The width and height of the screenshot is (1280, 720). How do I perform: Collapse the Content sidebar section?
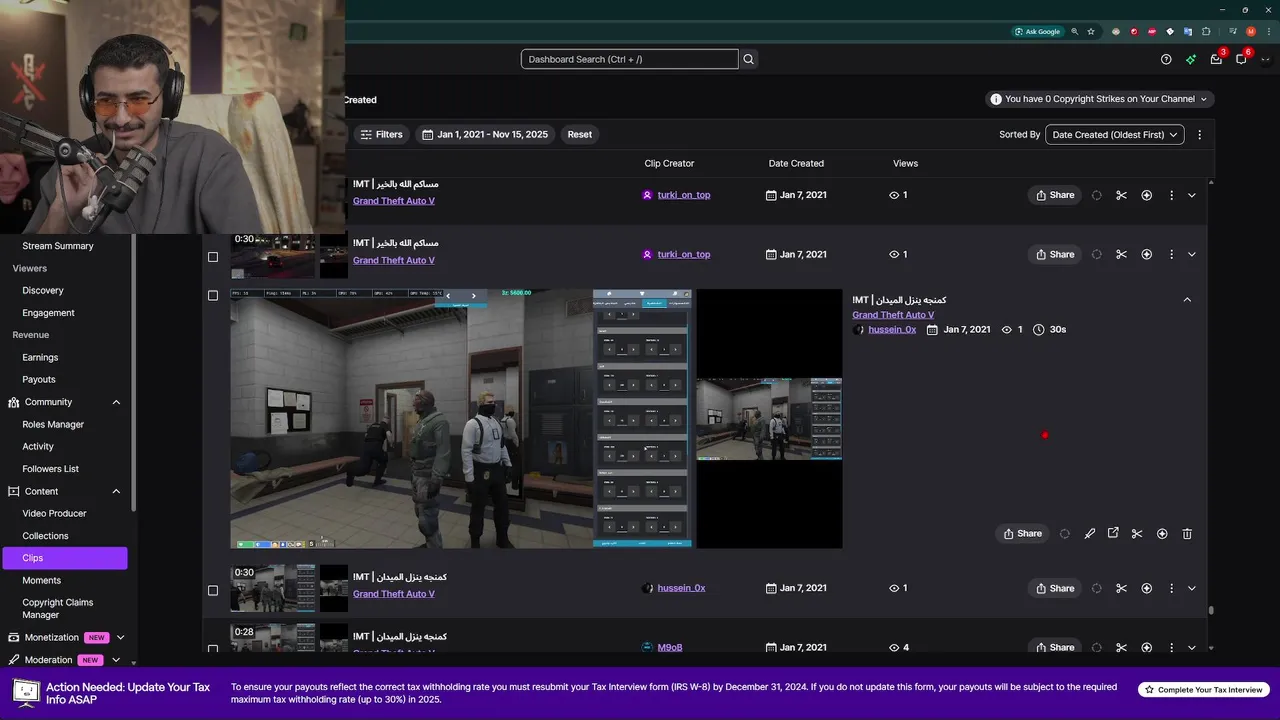[116, 491]
